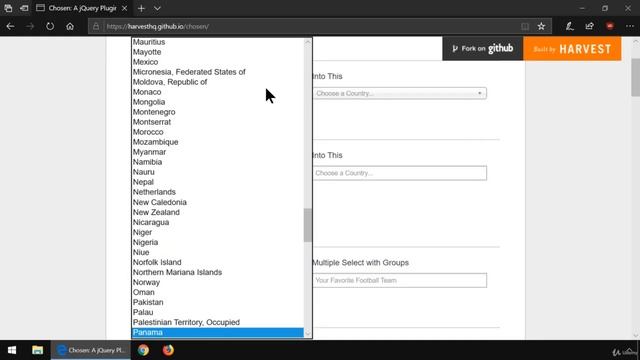Choose Northern Mariana Islands

click(218, 272)
